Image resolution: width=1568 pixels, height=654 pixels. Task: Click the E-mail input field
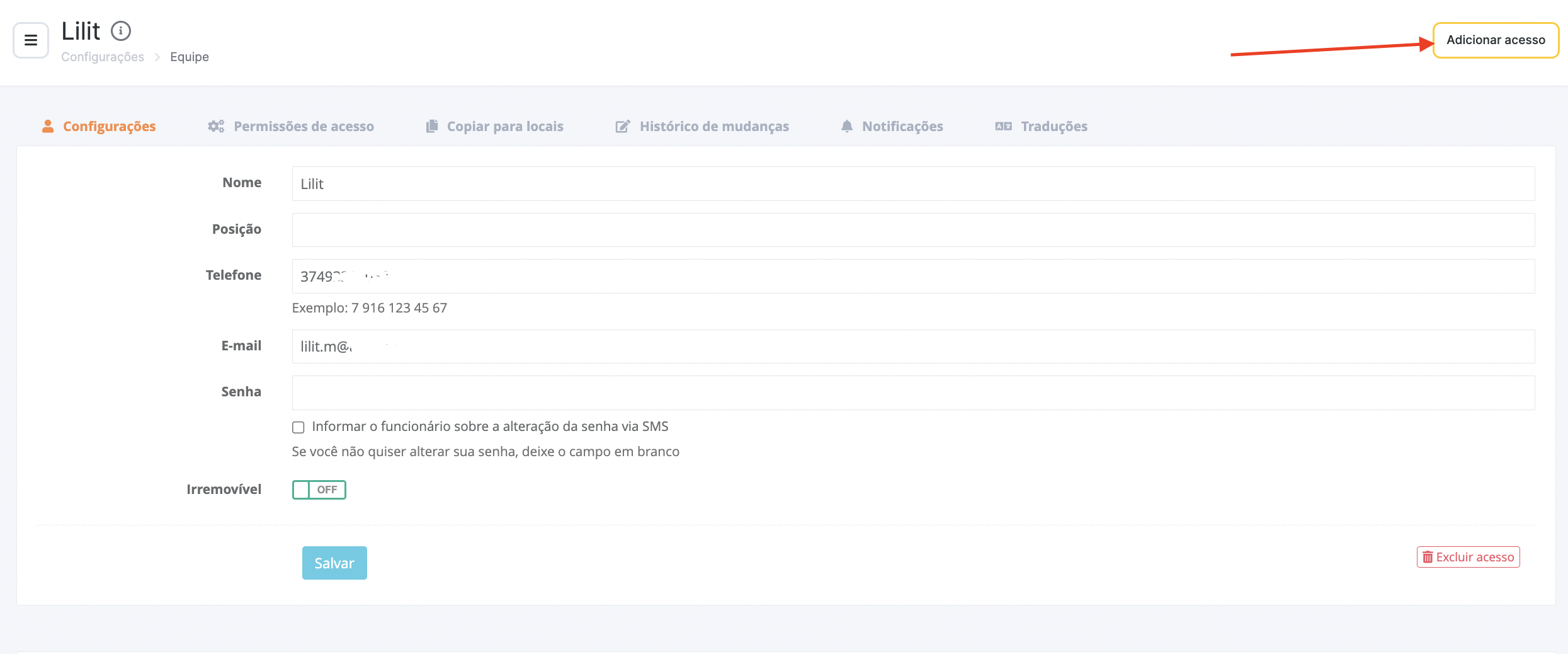point(913,347)
